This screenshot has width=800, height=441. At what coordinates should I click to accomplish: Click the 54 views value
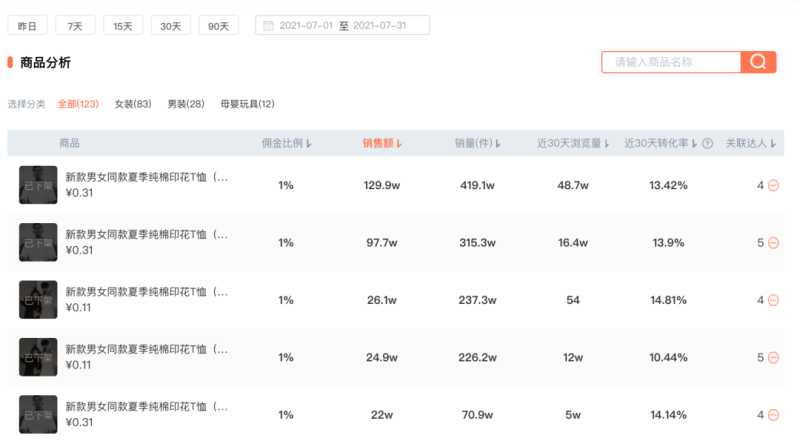tap(573, 300)
